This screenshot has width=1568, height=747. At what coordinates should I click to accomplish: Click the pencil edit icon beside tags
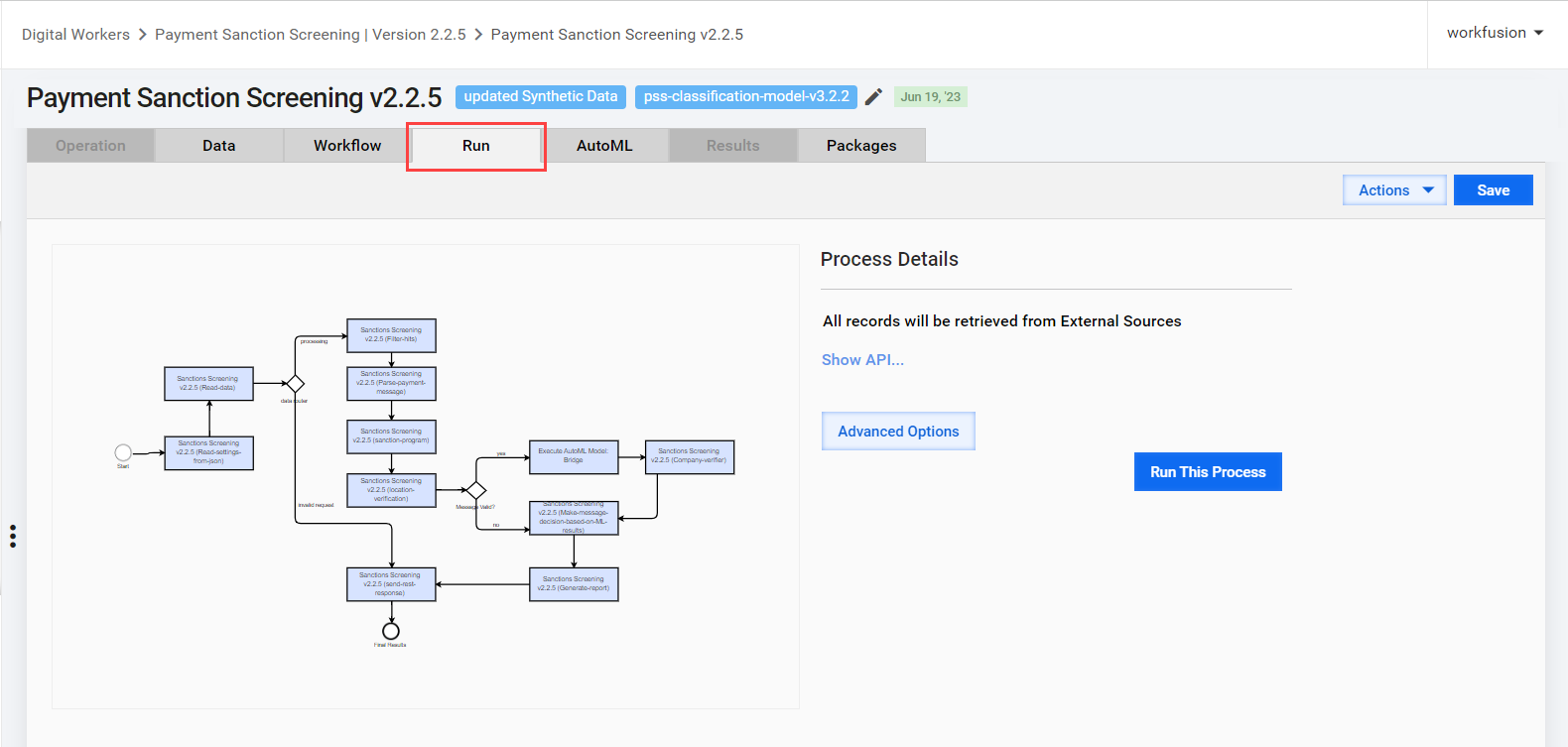(x=873, y=96)
